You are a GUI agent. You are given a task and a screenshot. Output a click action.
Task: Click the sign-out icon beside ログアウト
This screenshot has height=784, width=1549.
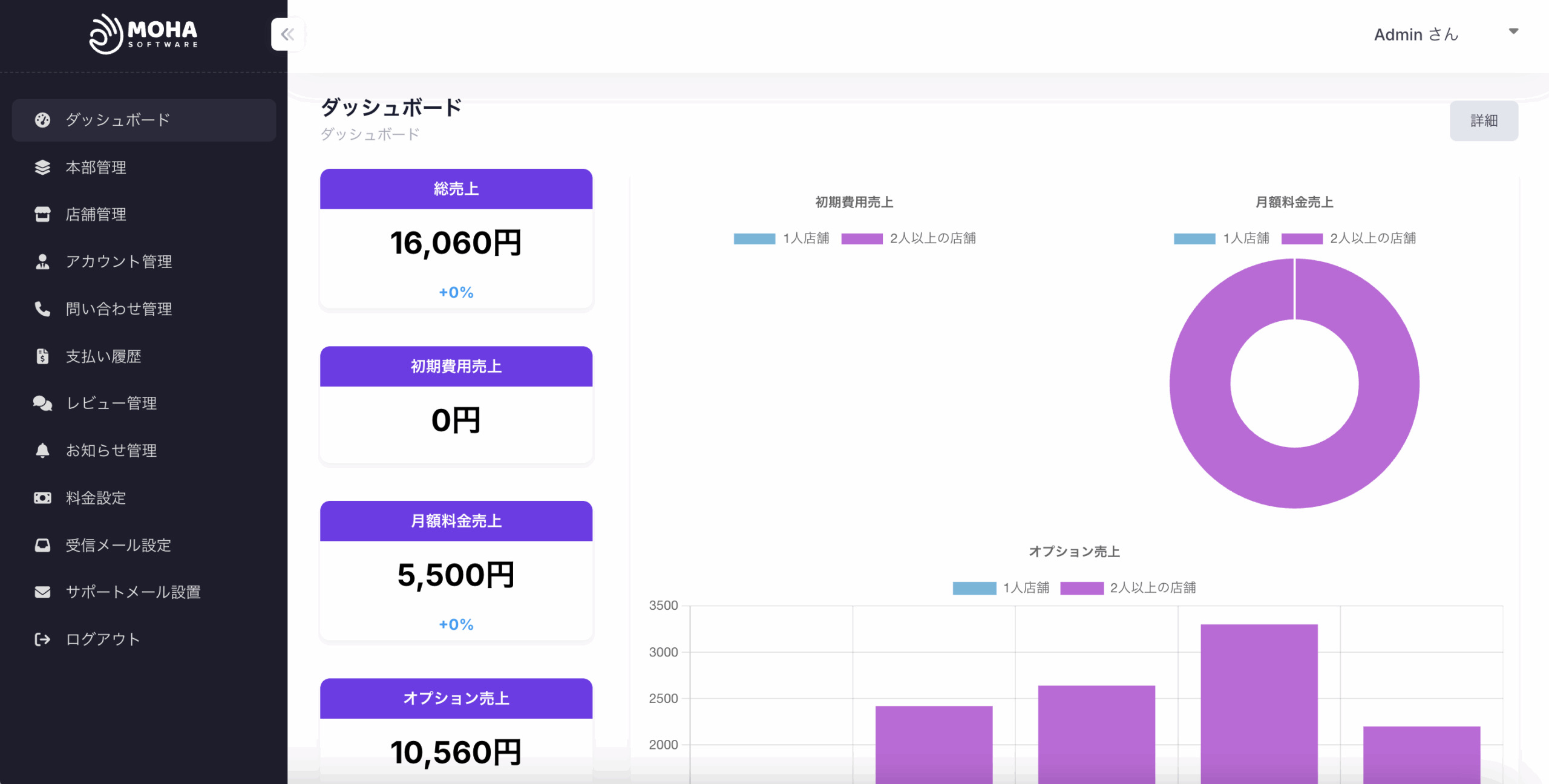pos(42,639)
